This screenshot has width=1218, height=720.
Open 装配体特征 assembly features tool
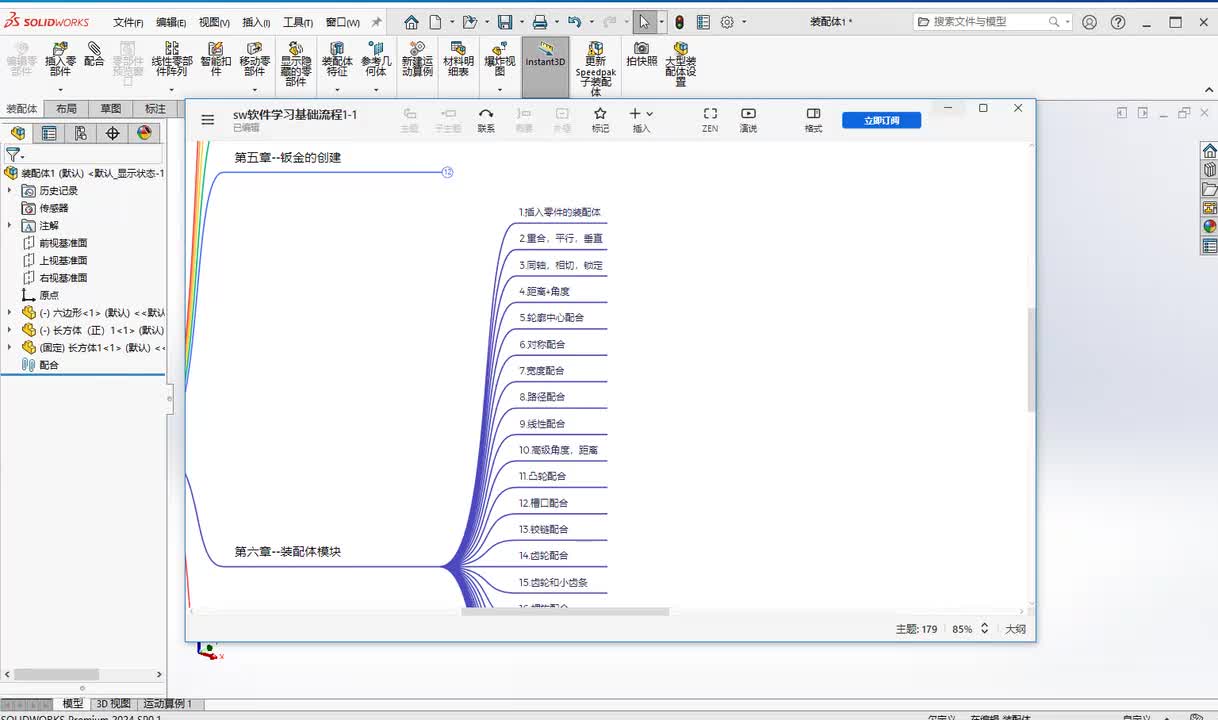(x=337, y=58)
